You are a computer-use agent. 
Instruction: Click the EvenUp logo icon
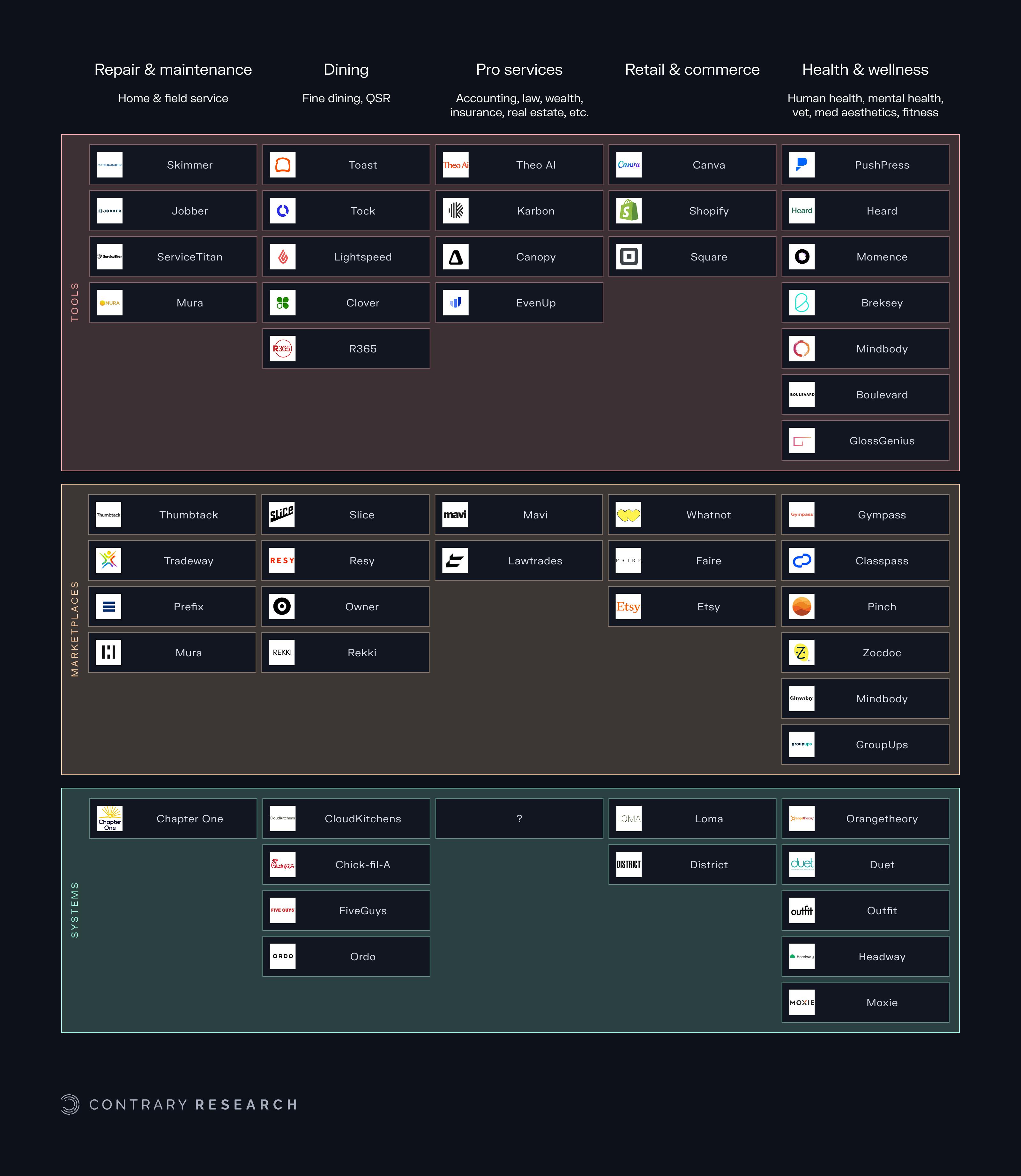456,303
